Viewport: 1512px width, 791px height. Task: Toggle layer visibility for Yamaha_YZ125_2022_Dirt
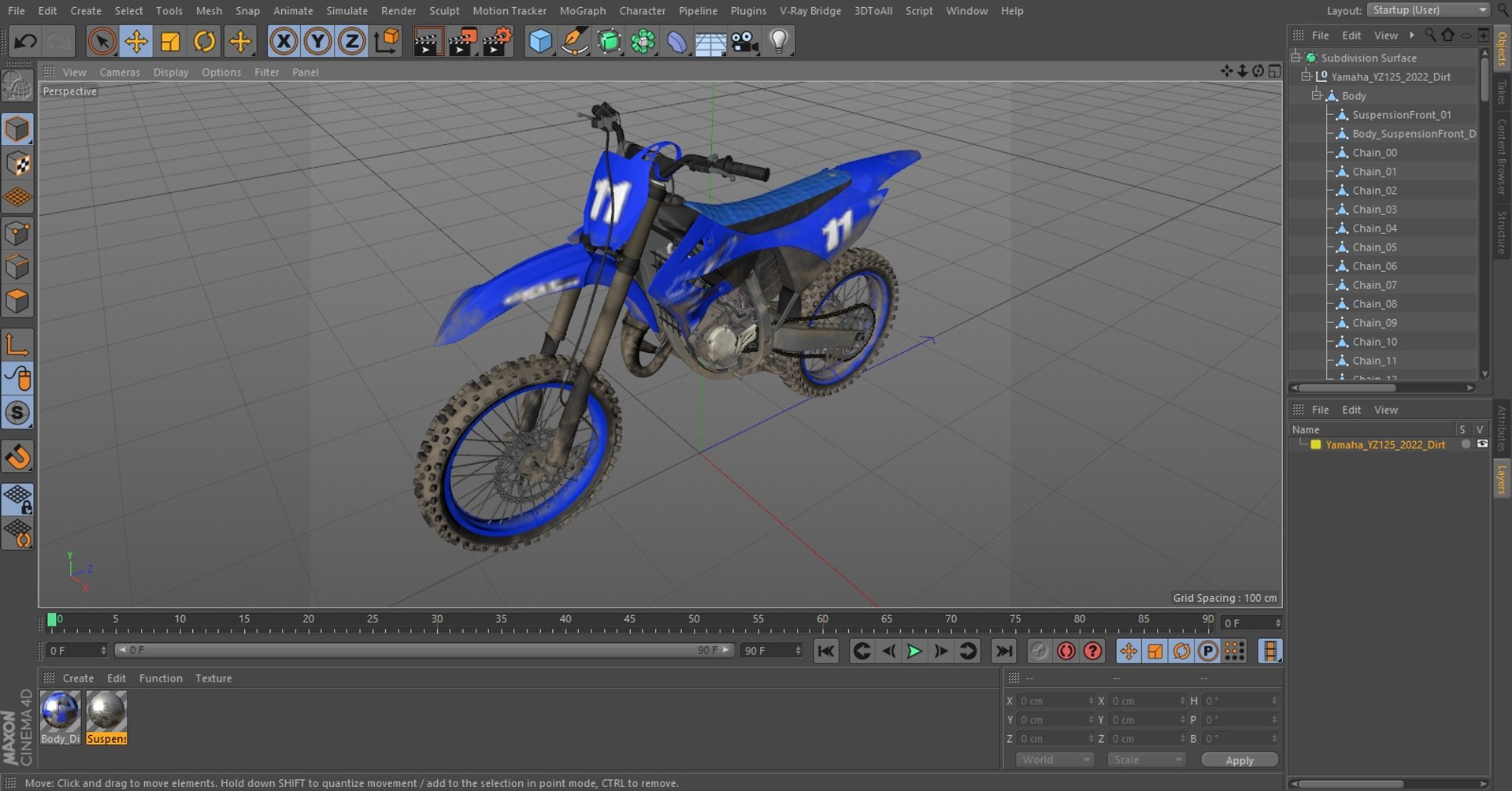click(1482, 444)
